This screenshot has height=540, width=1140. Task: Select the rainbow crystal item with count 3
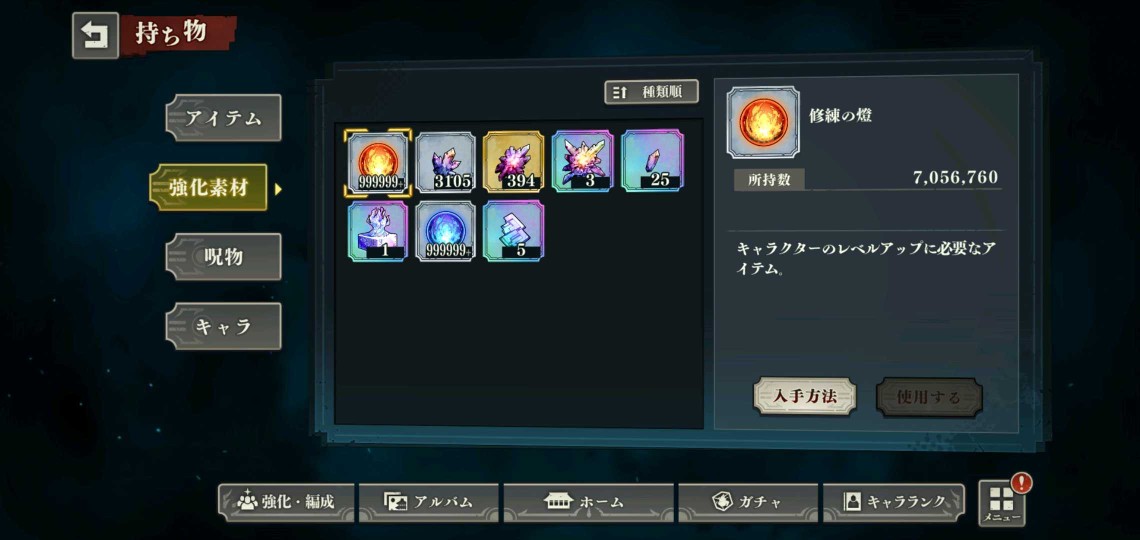[583, 162]
